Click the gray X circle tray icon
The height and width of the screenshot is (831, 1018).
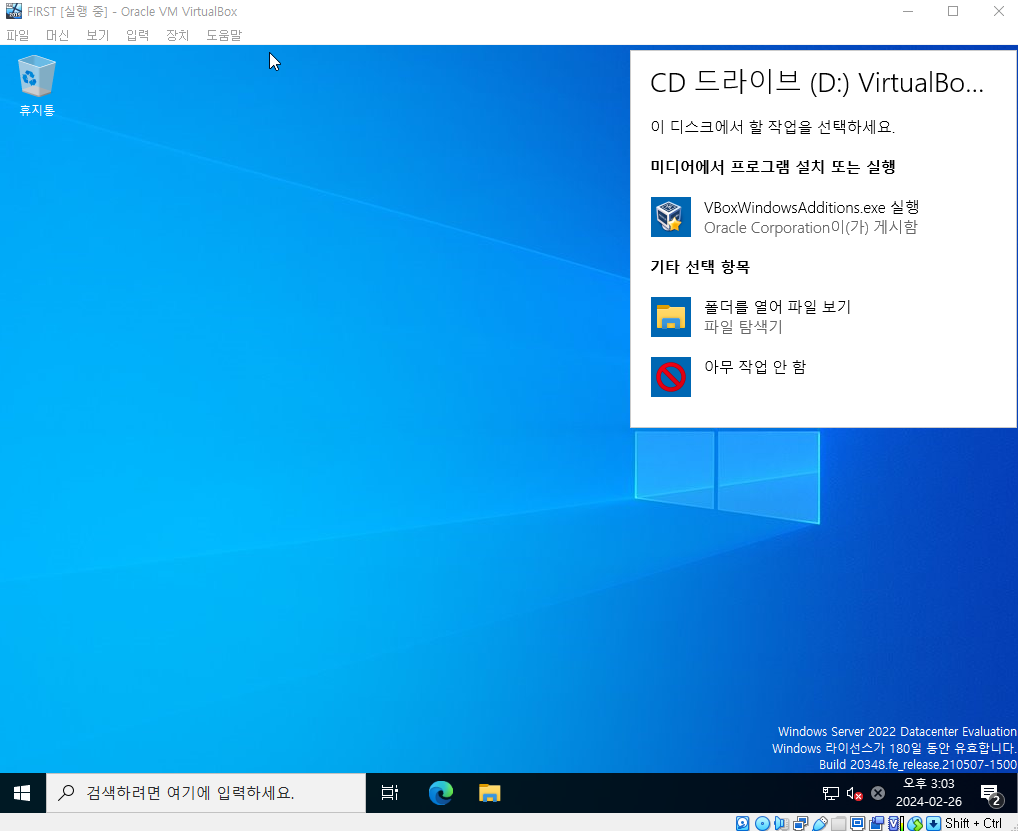point(878,793)
